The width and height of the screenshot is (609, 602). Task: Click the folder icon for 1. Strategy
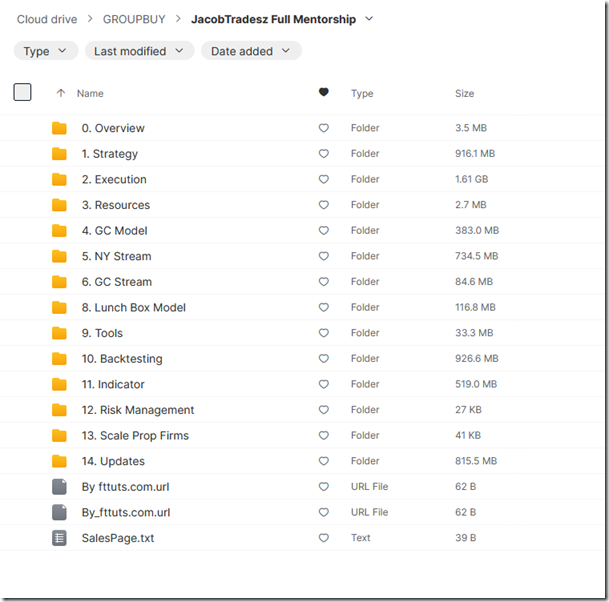(x=59, y=154)
